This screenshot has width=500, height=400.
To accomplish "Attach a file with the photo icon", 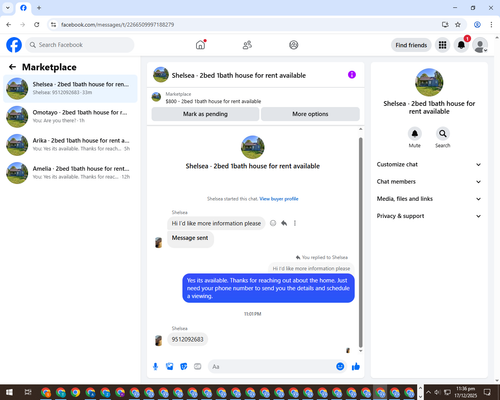I will click(x=170, y=367).
